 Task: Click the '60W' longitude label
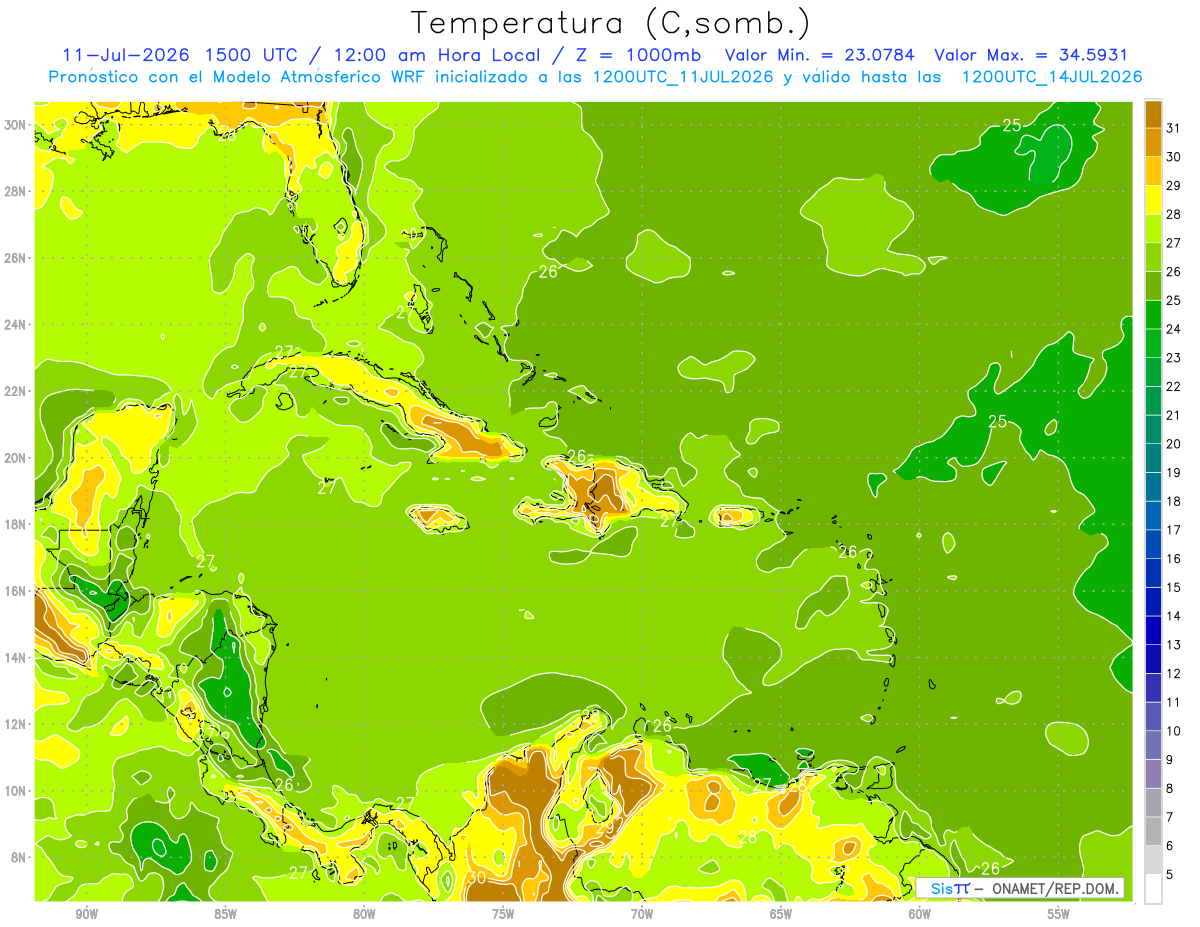coord(920,914)
